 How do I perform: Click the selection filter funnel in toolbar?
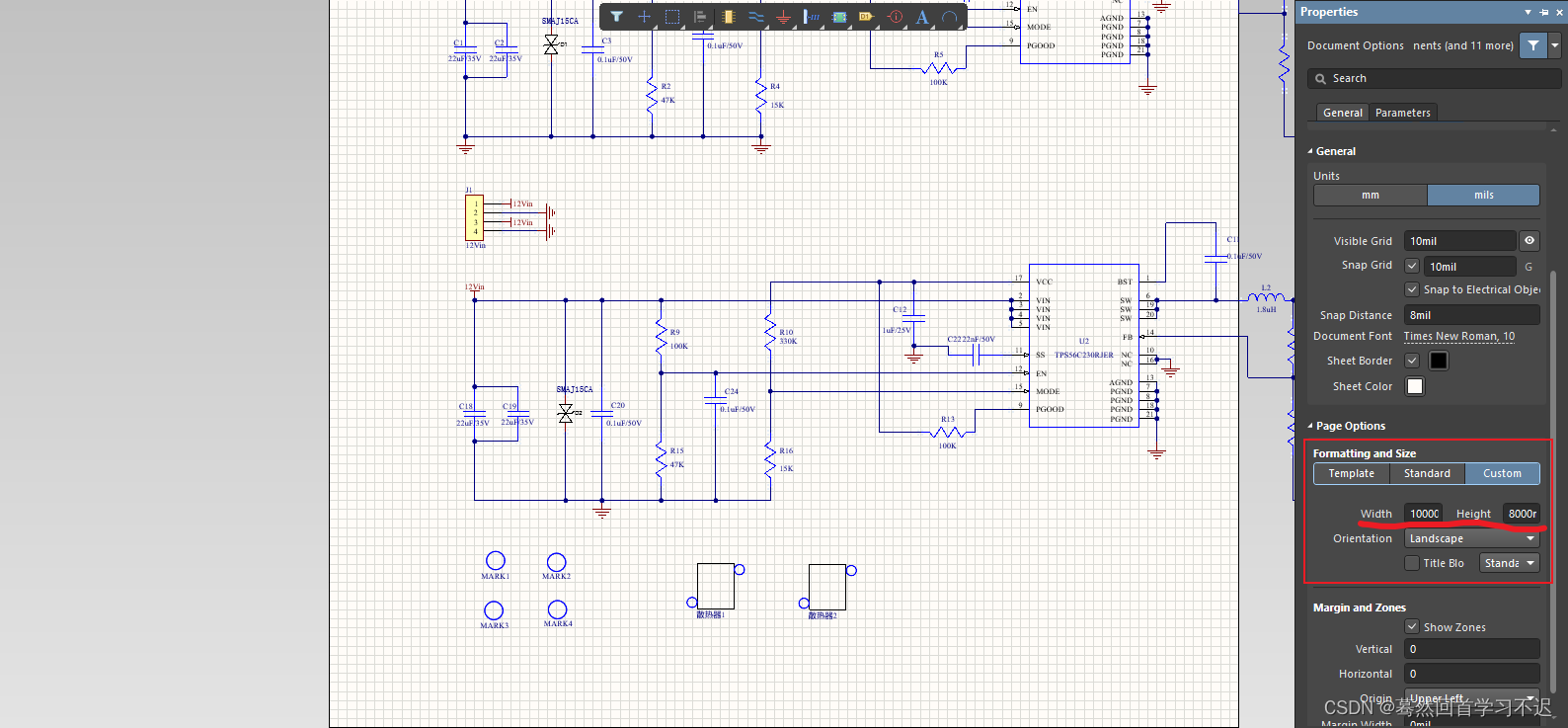coord(616,17)
